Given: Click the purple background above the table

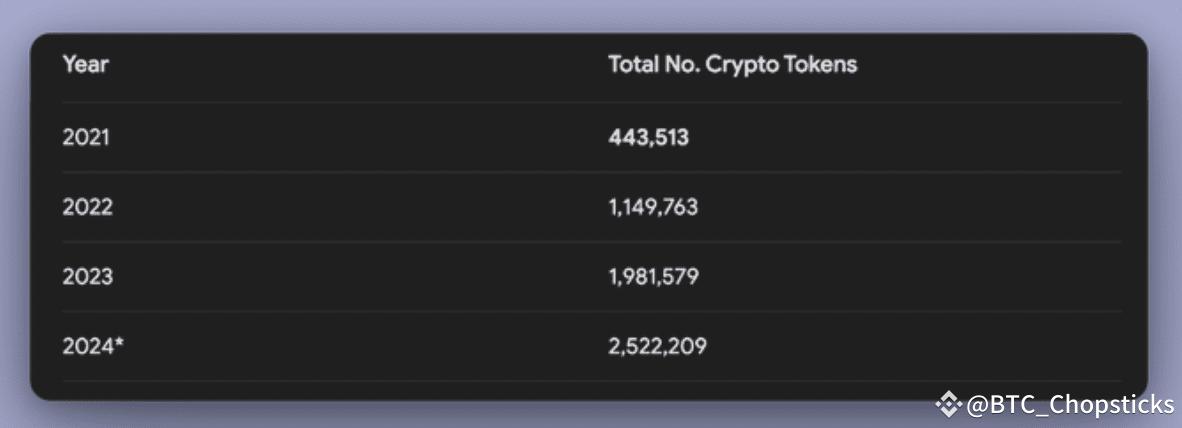Looking at the screenshot, I should [x=590, y=15].
